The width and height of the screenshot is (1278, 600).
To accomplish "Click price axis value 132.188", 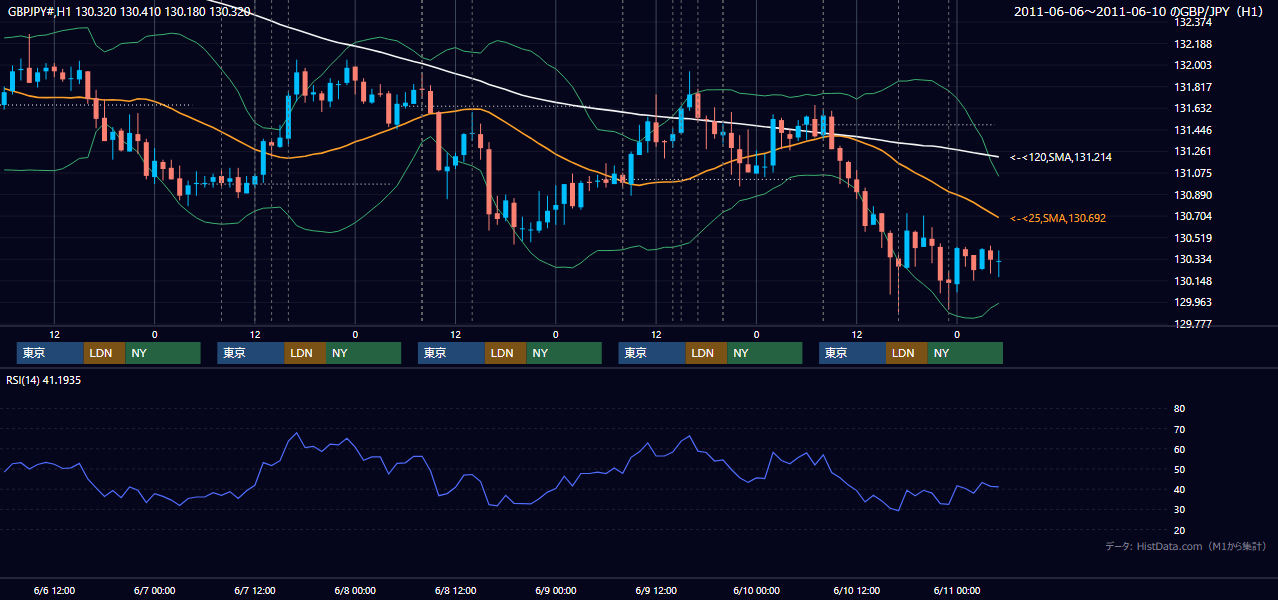I will click(1193, 44).
